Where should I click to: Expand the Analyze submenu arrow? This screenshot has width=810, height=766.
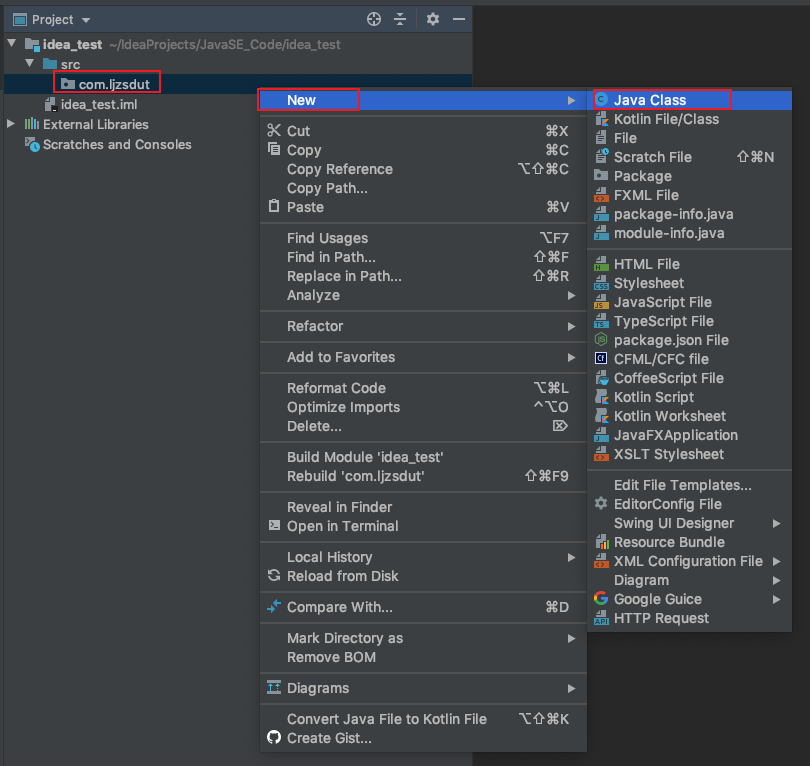coord(571,295)
